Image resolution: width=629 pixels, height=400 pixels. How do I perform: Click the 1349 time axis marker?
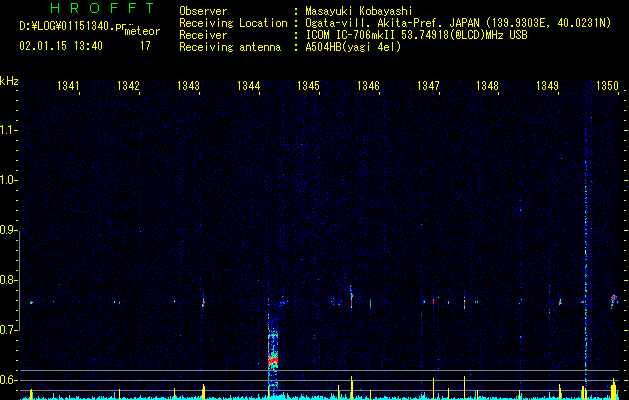pyautogui.click(x=548, y=86)
